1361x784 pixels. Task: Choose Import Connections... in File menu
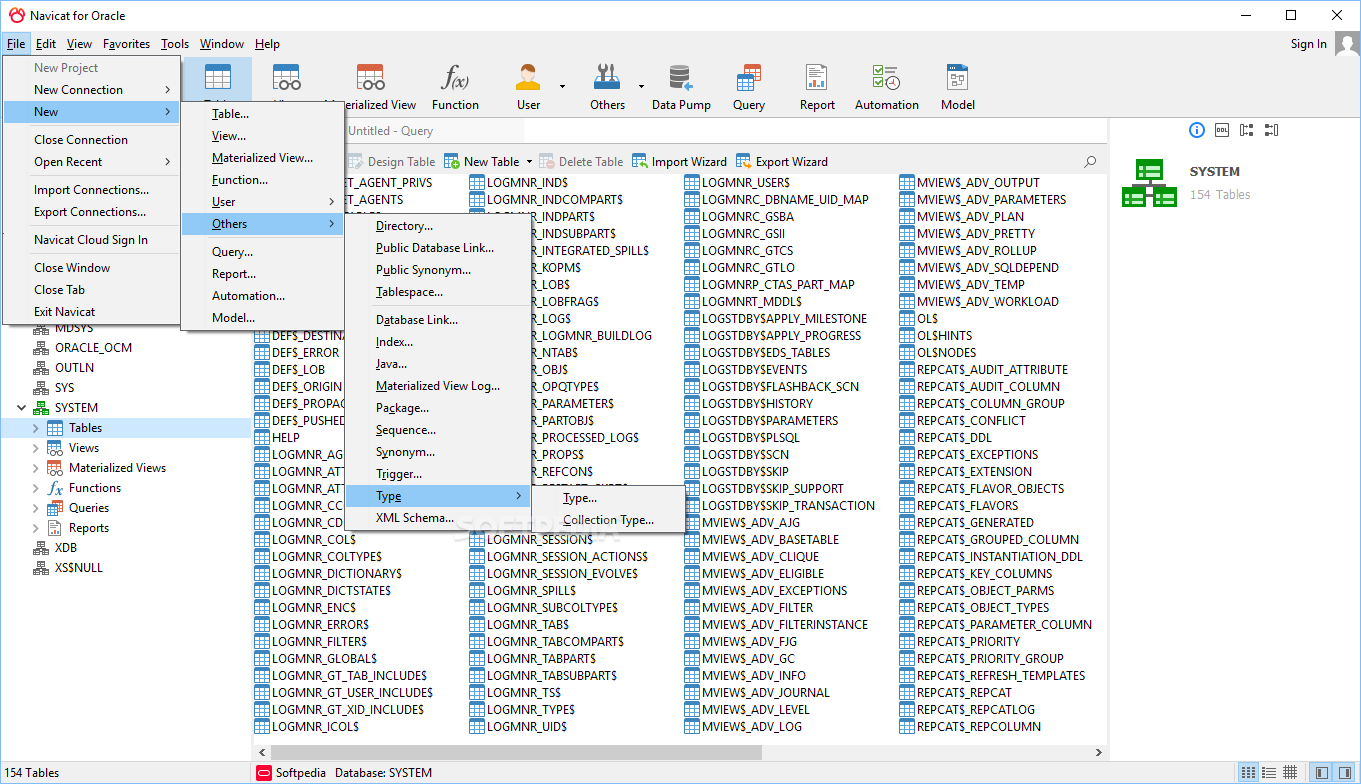92,190
